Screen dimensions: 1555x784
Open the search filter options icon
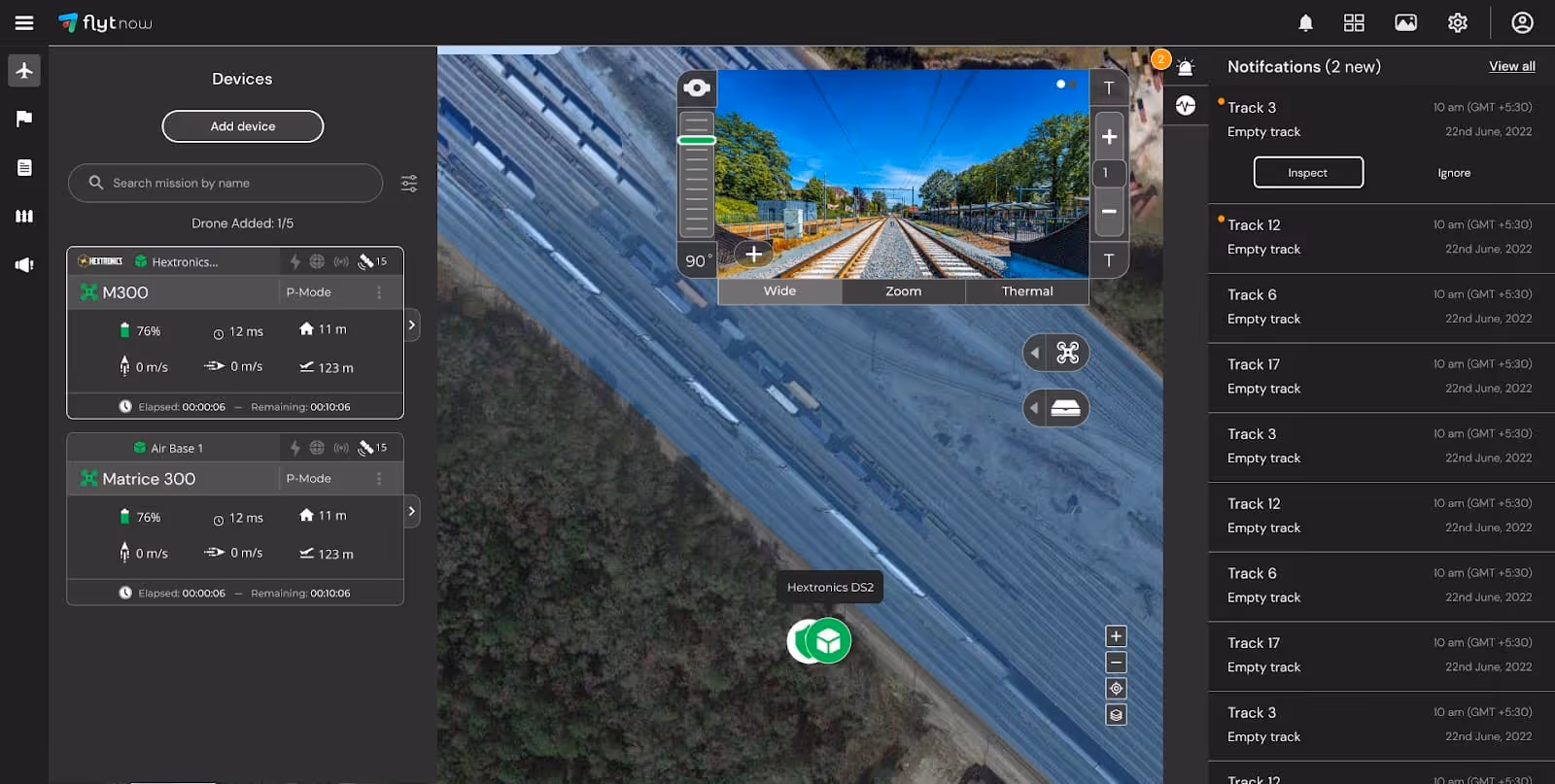409,183
